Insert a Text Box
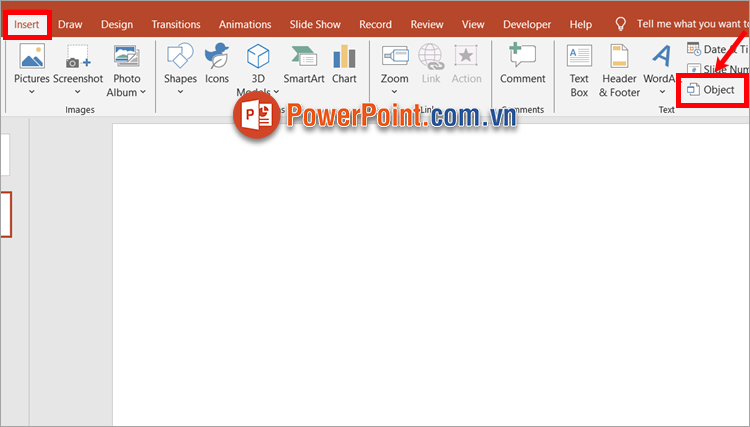 579,71
